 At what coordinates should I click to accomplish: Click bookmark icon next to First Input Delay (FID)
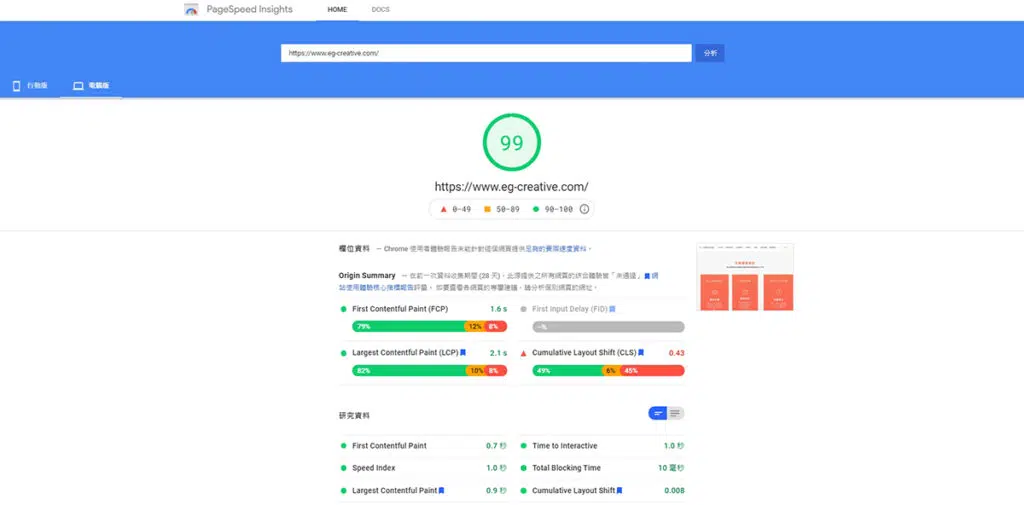(612, 309)
